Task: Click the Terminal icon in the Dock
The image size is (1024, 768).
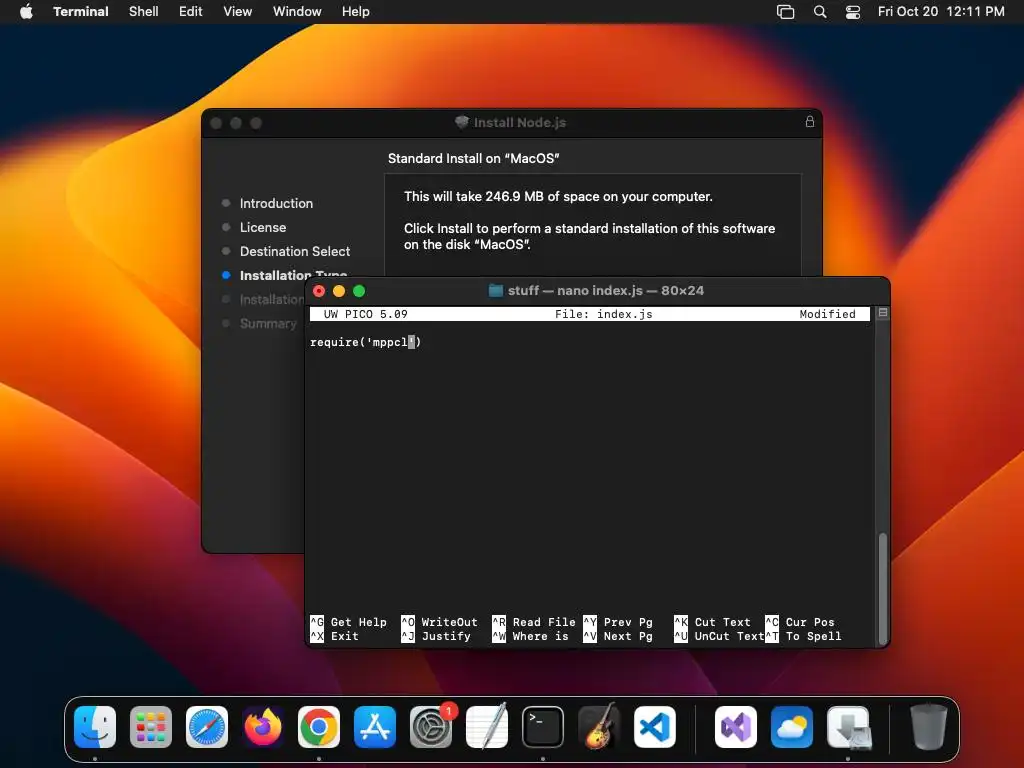Action: point(543,727)
